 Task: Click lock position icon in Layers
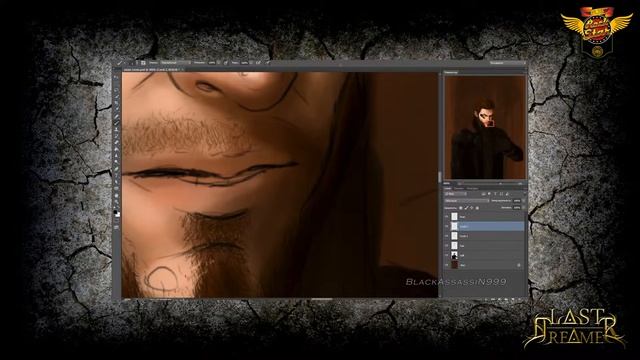point(472,208)
